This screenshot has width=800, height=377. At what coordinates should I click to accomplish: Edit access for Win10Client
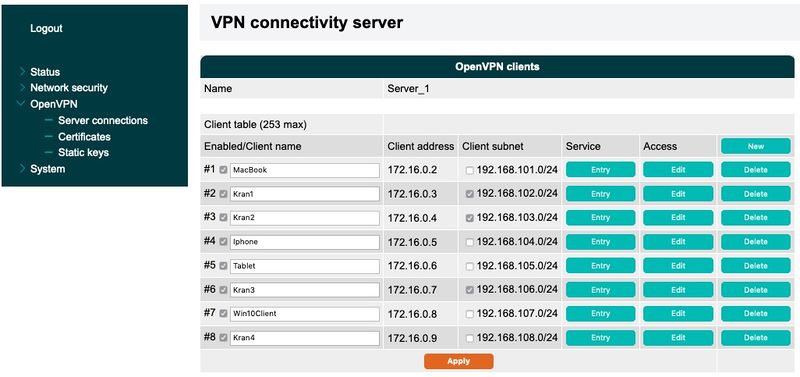678,314
